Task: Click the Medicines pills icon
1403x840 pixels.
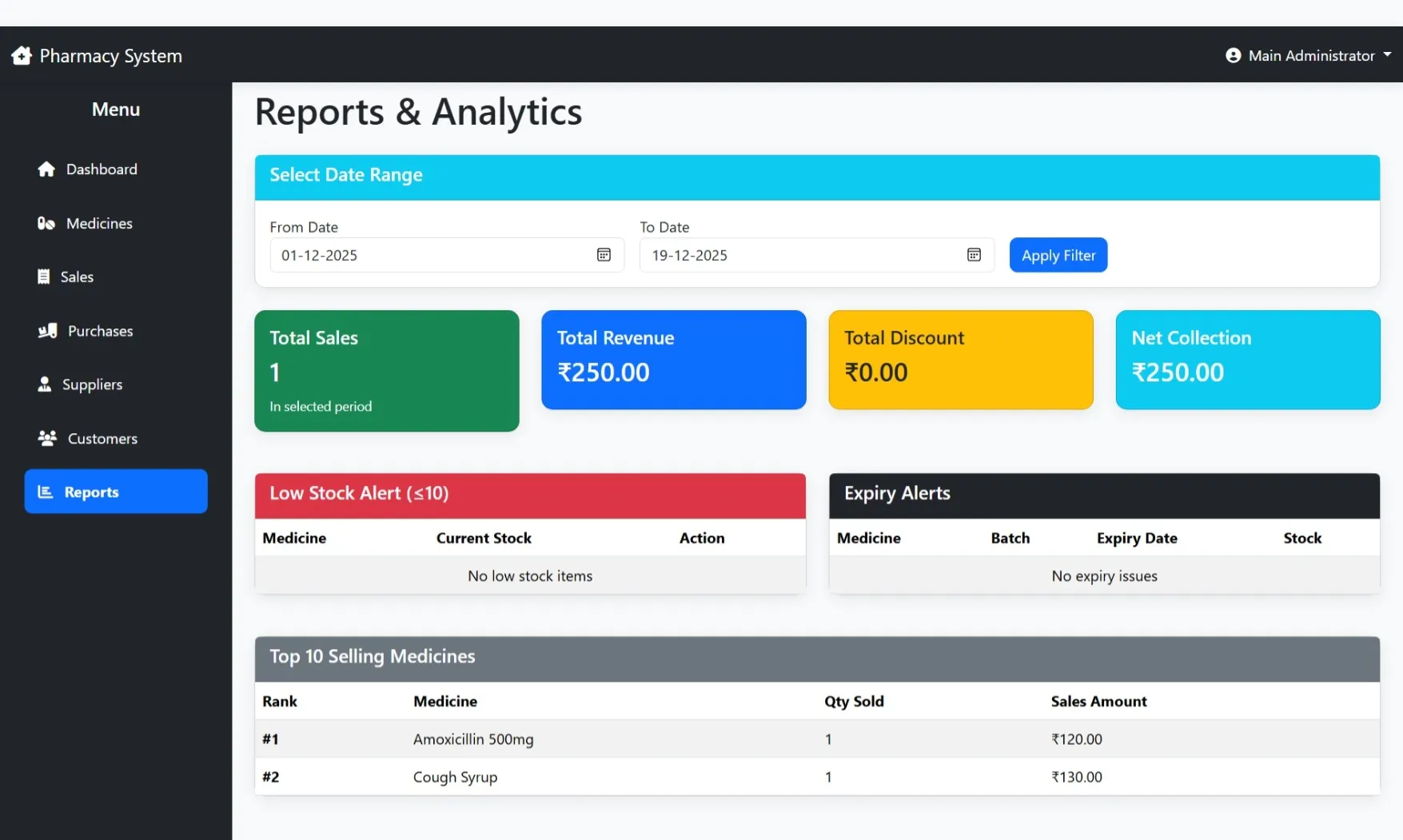Action: coord(46,224)
